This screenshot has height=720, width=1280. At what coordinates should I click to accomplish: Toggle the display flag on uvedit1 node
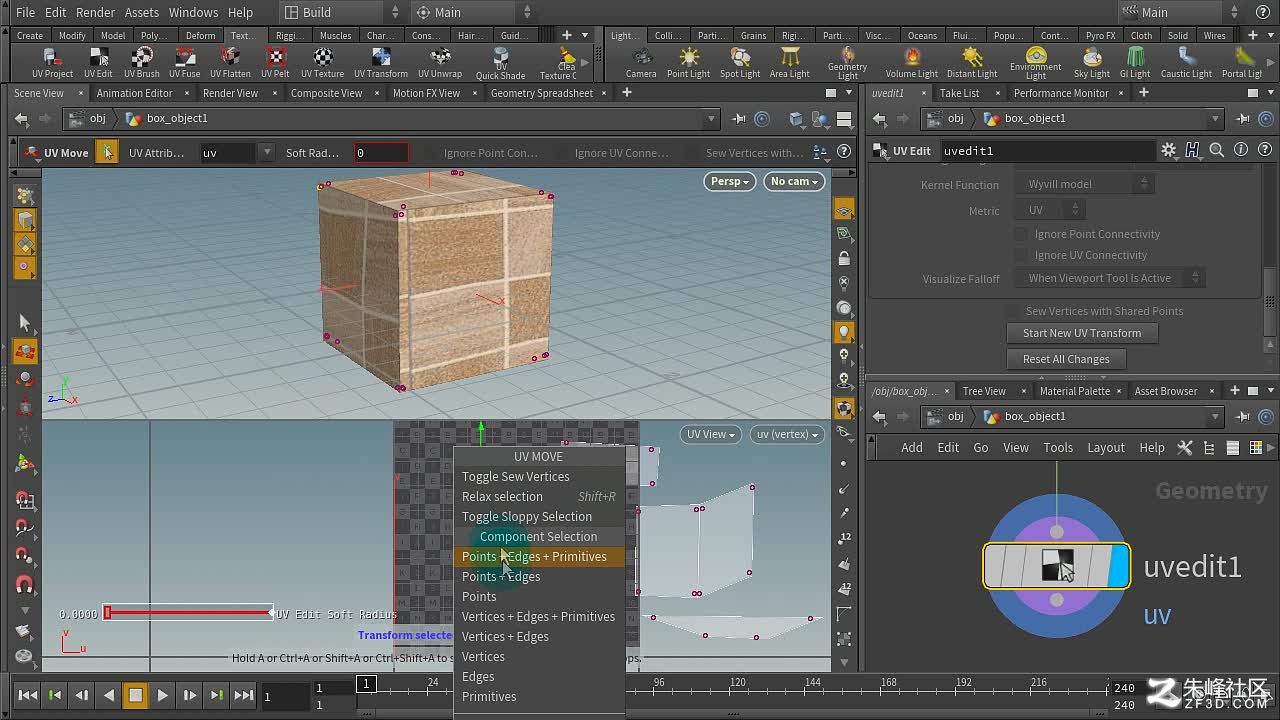(x=1118, y=566)
